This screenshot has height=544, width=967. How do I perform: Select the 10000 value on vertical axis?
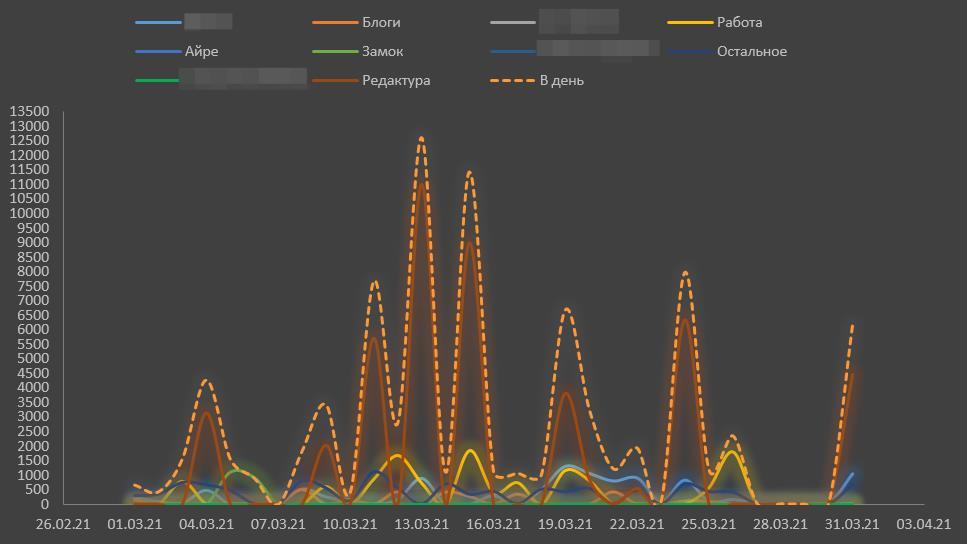point(29,213)
